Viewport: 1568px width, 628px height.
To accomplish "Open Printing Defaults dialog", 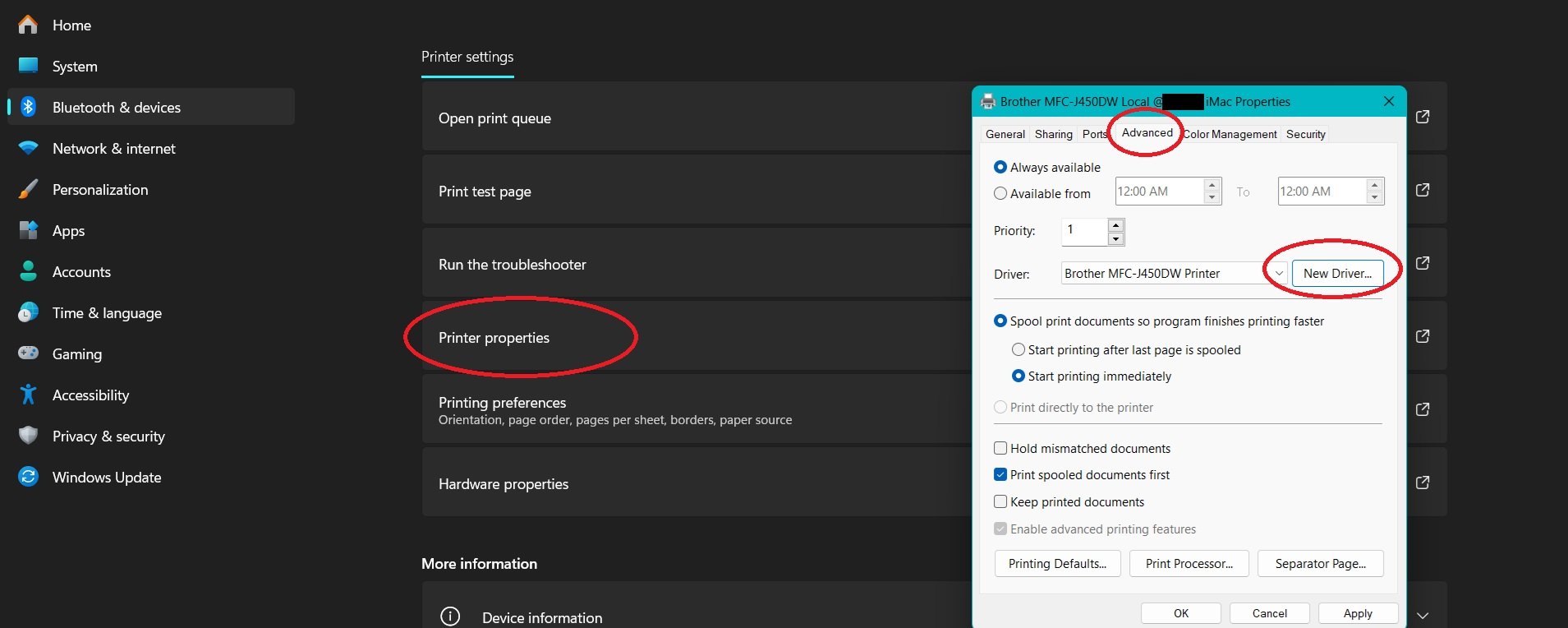I will [x=1057, y=564].
